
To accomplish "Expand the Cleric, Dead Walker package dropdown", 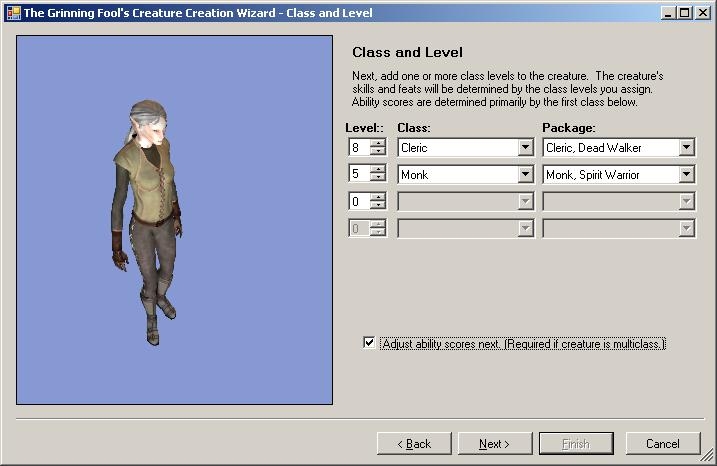I will (685, 148).
